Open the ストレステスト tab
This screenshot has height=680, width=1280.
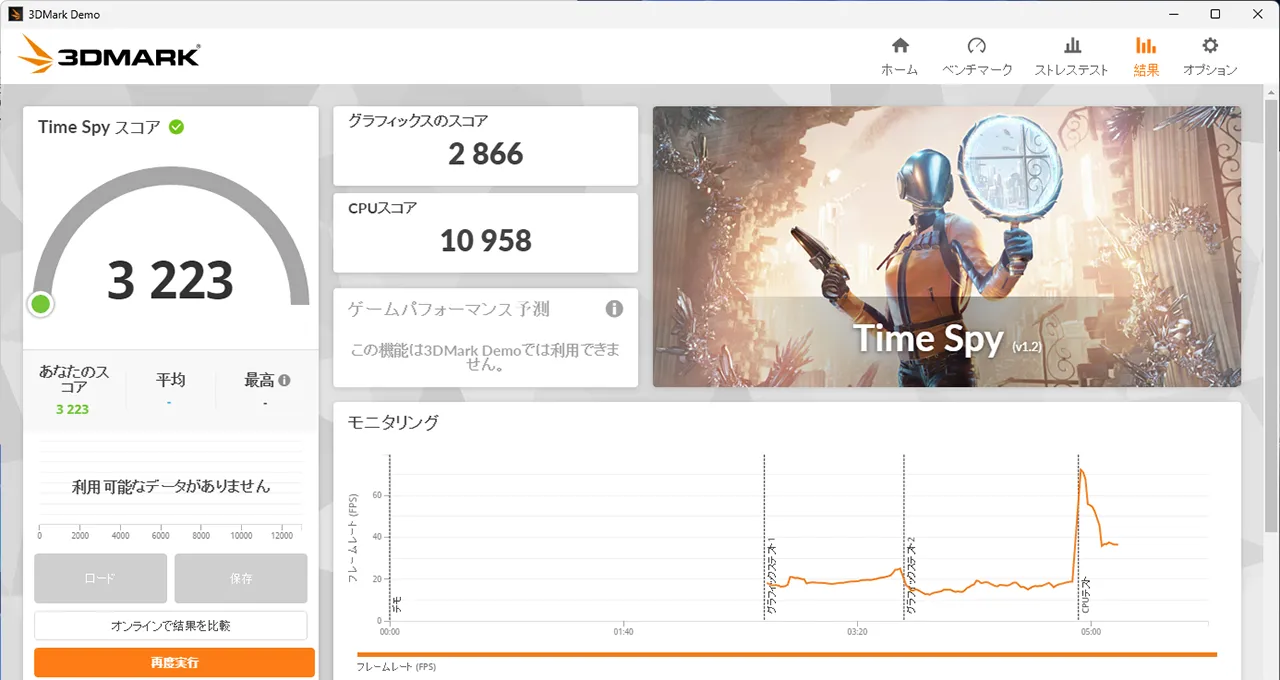click(x=1071, y=57)
